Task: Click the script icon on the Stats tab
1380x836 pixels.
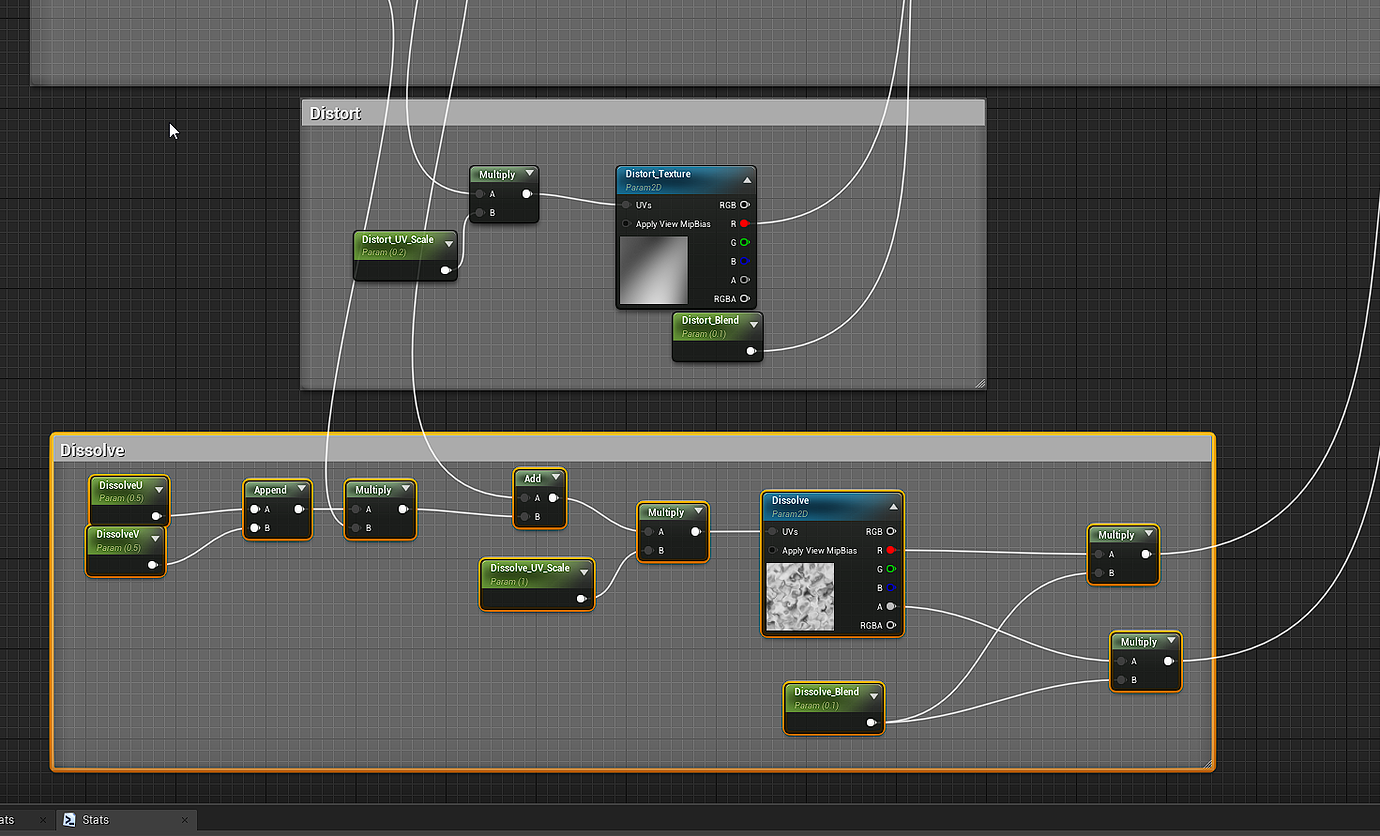Action: pyautogui.click(x=69, y=819)
